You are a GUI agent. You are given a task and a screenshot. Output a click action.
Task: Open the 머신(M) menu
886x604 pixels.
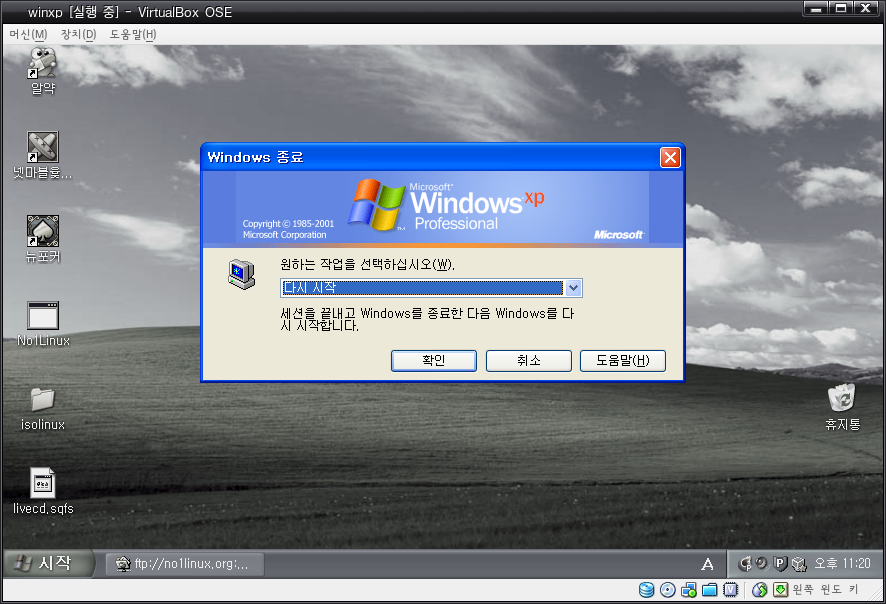click(x=28, y=34)
